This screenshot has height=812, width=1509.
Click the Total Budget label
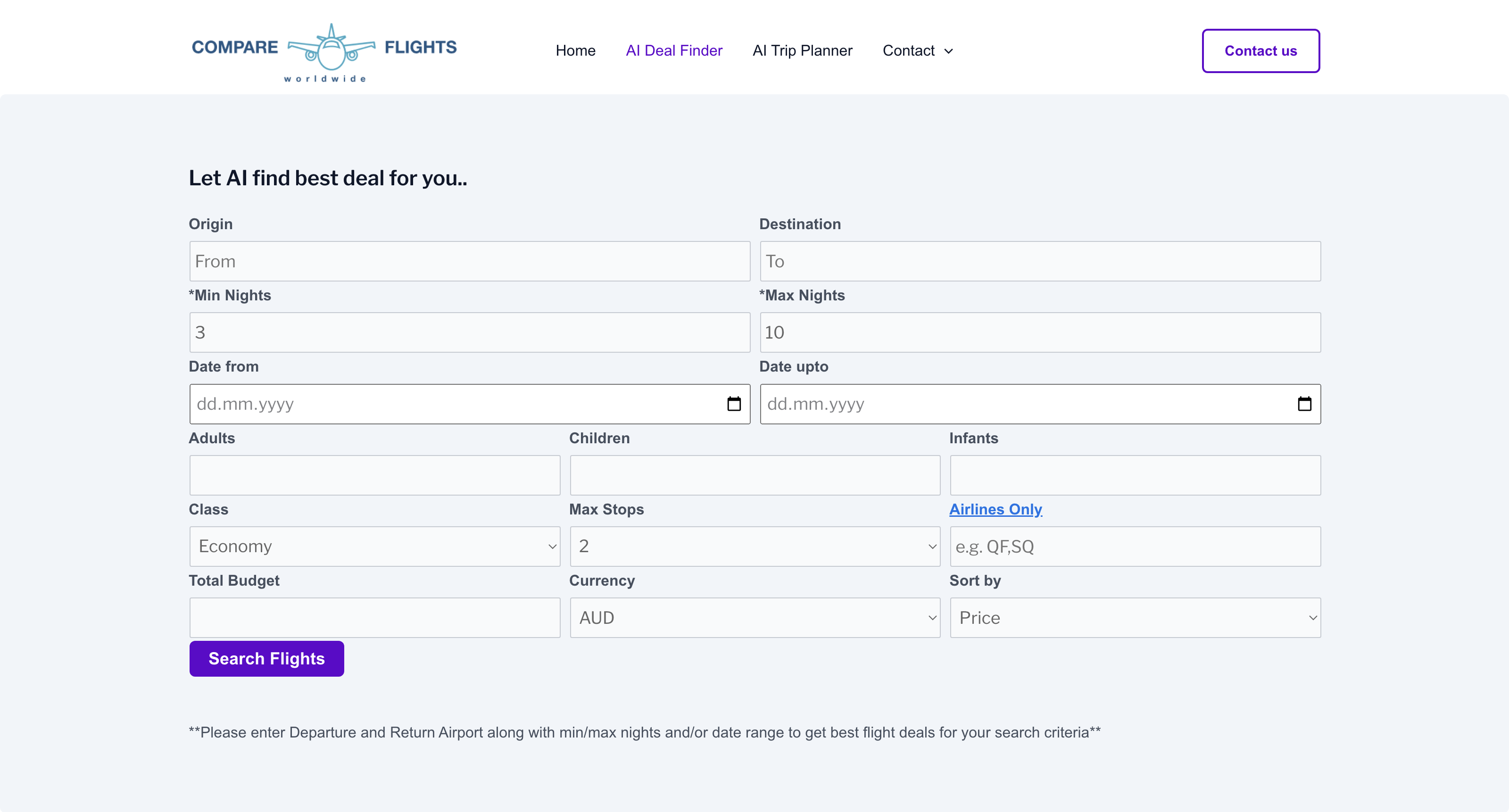click(234, 580)
